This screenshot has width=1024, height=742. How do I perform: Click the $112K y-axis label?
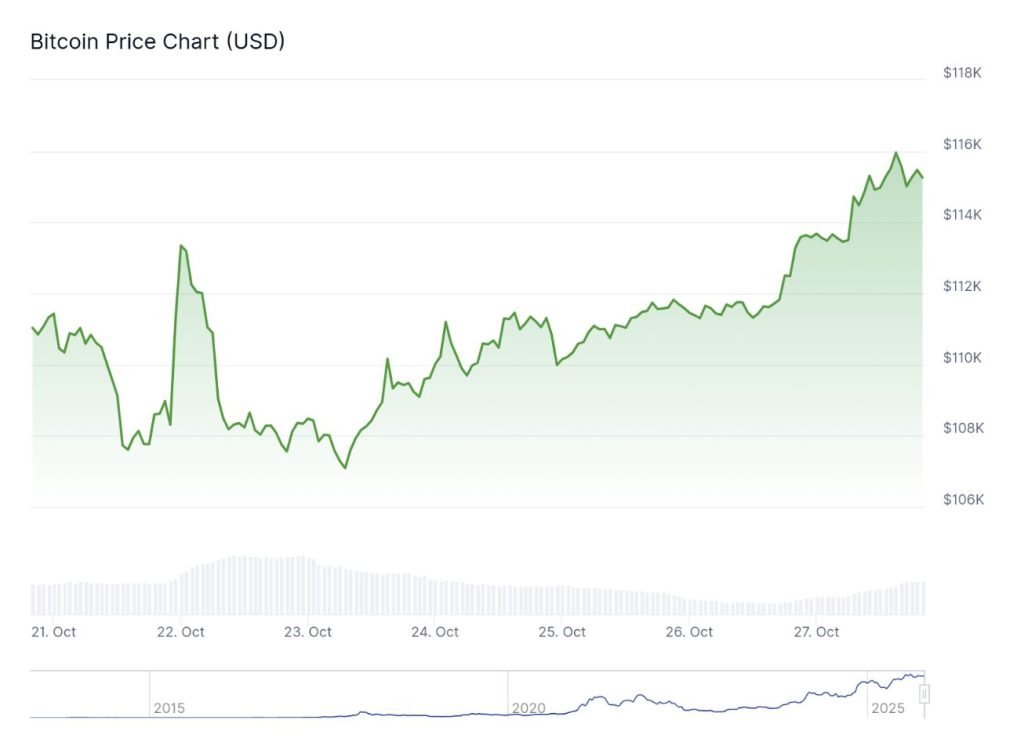coord(963,286)
